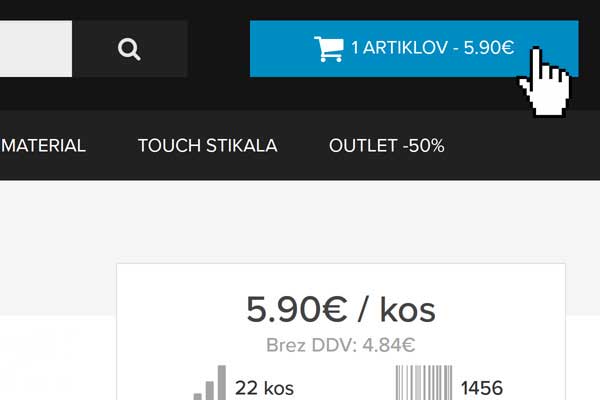Screen dimensions: 600x400
Task: Click the white product price card
Action: [341, 331]
